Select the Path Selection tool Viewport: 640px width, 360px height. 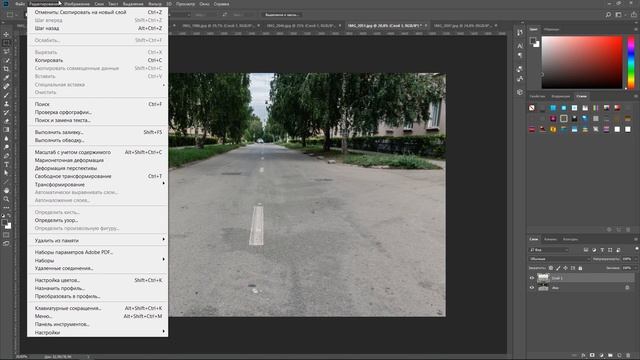[x=6, y=173]
